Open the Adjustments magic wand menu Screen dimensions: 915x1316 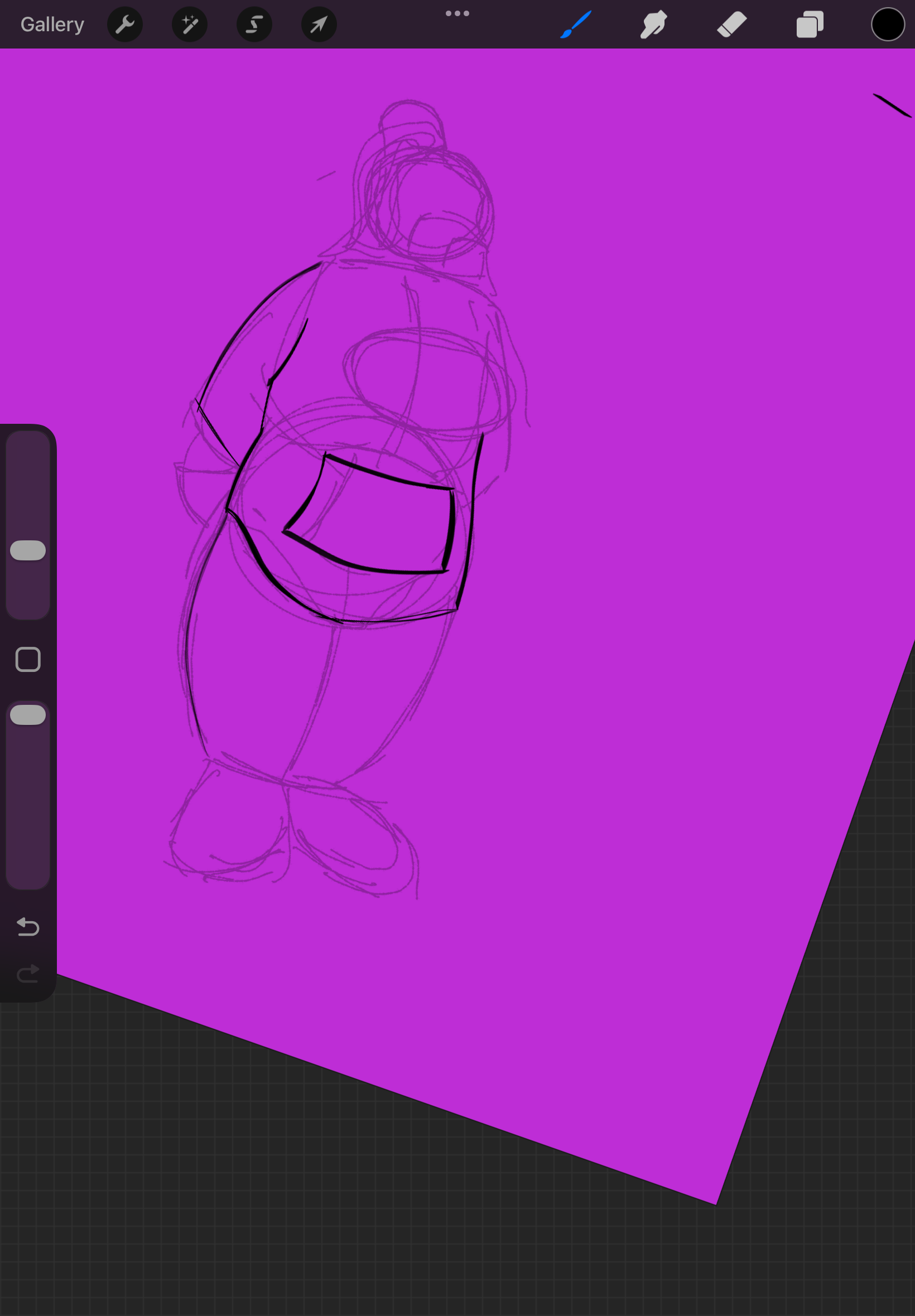pyautogui.click(x=190, y=25)
